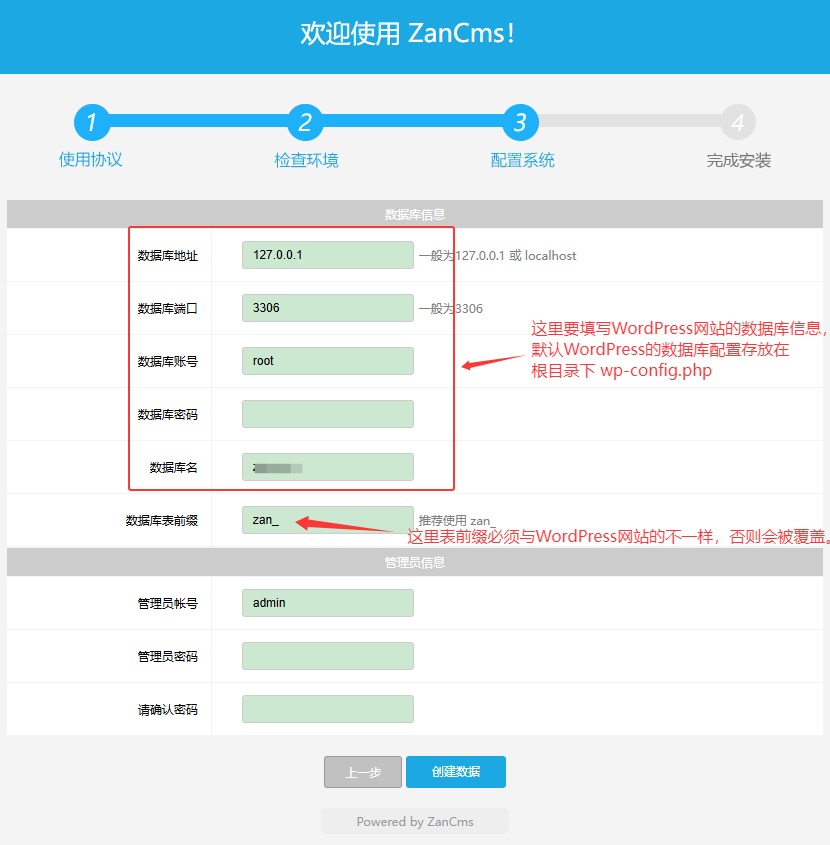Click the 请确认密码 label
Viewport: 830px width, 845px height.
point(168,709)
